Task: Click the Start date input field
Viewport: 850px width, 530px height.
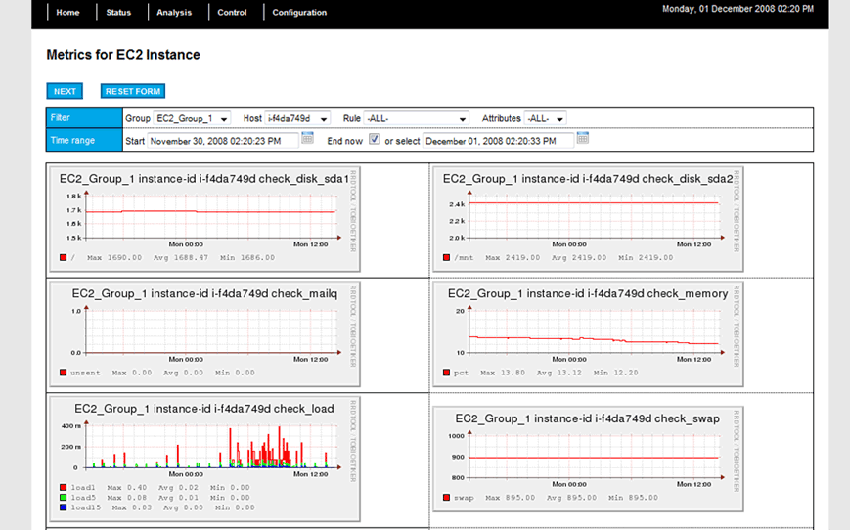Action: pos(223,141)
